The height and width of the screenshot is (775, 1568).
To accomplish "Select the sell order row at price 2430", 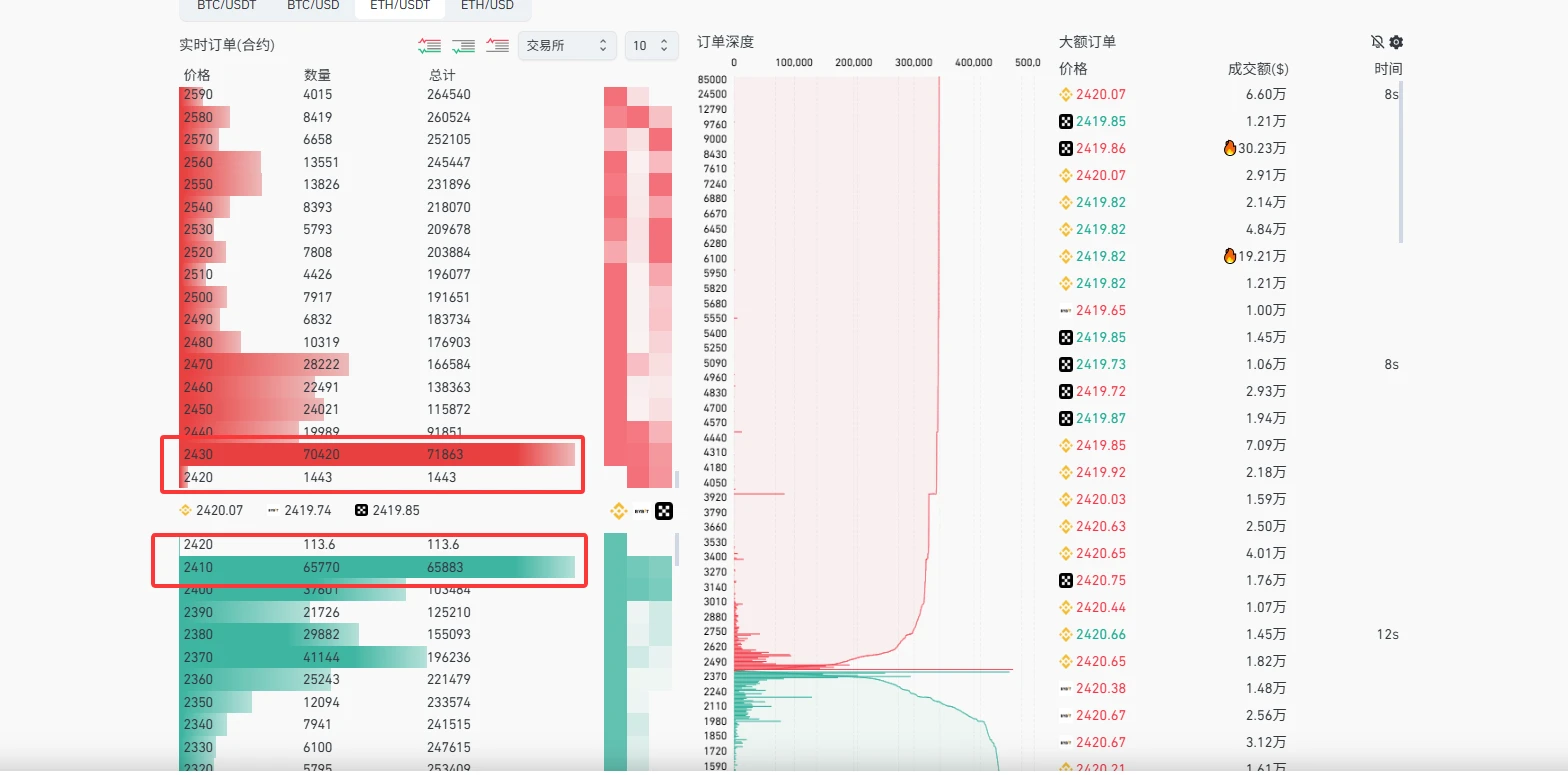I will tap(377, 454).
